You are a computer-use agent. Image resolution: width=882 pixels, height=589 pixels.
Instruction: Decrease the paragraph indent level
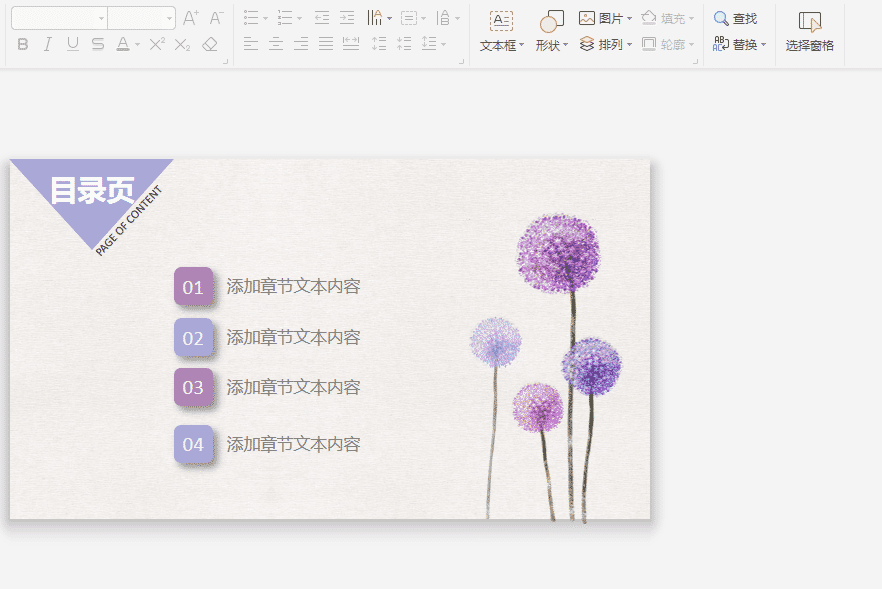pyautogui.click(x=322, y=19)
